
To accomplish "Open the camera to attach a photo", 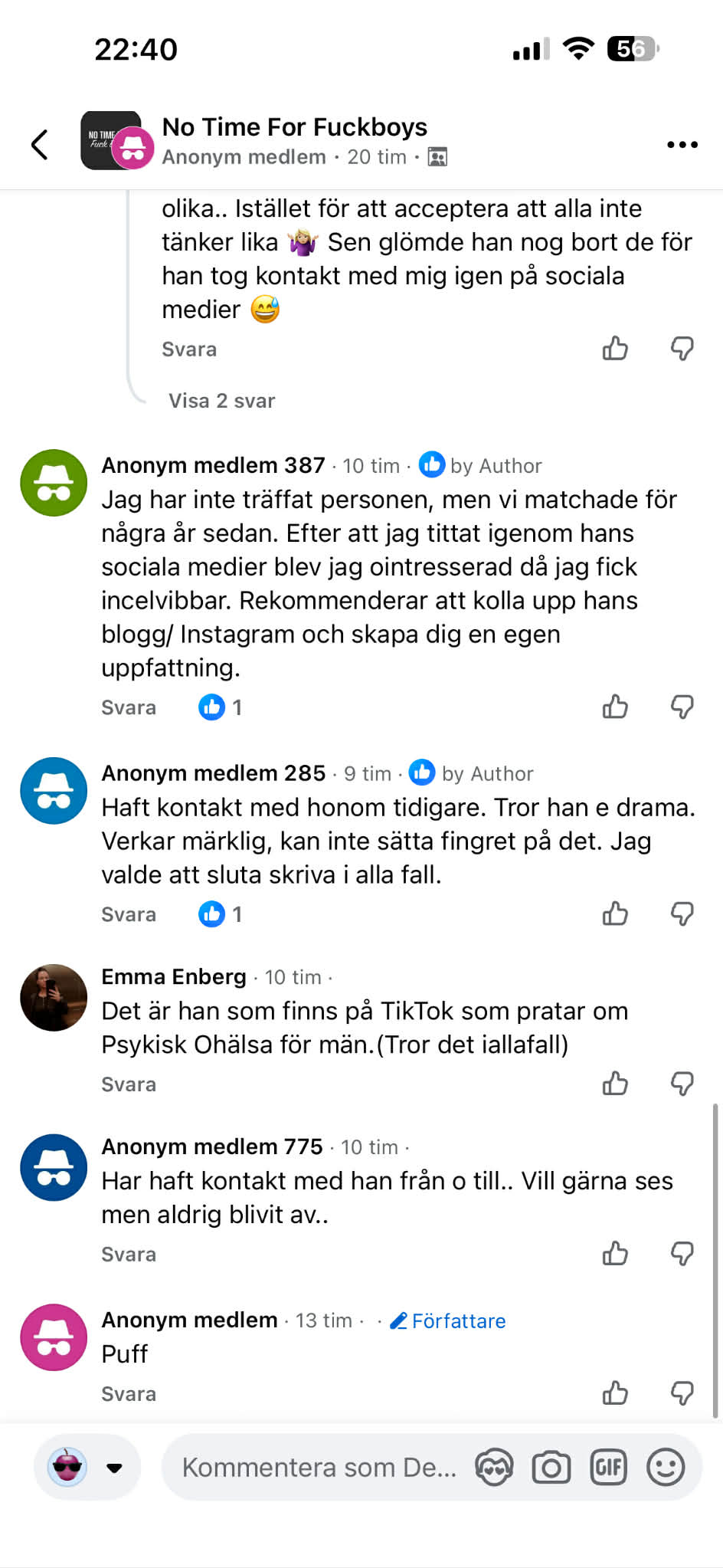I will [551, 1468].
